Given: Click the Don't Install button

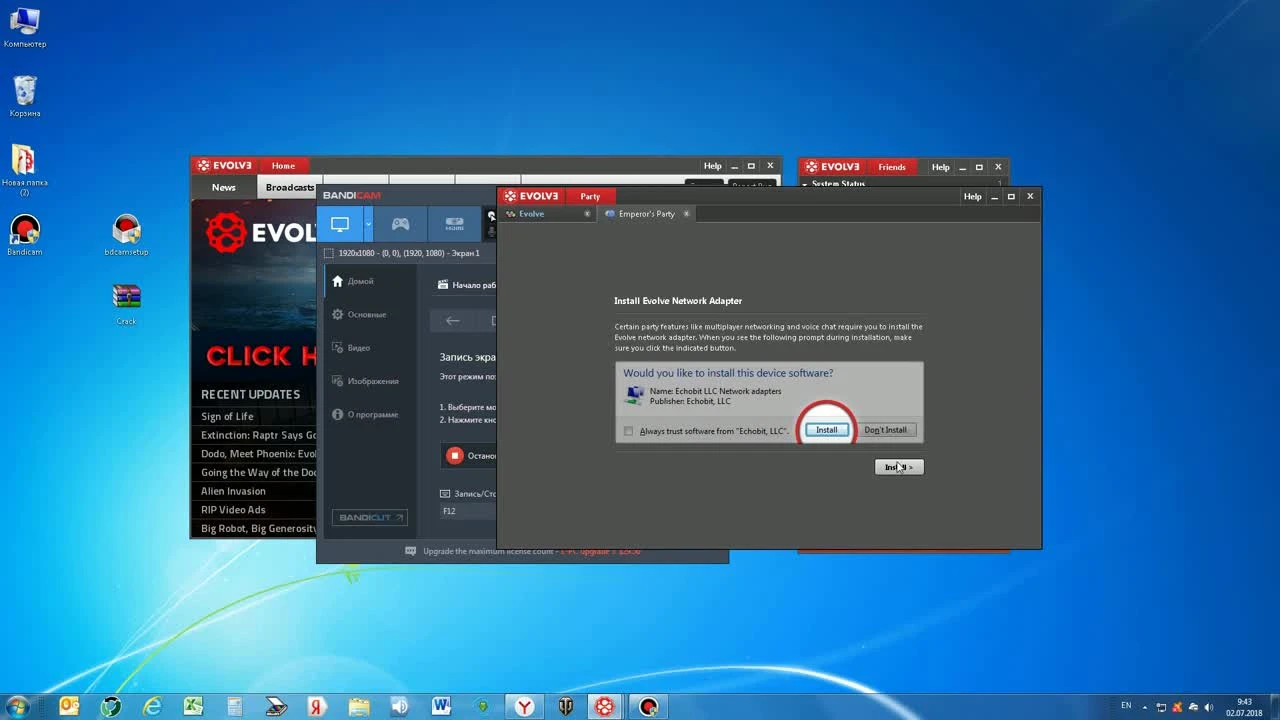Looking at the screenshot, I should [x=885, y=430].
